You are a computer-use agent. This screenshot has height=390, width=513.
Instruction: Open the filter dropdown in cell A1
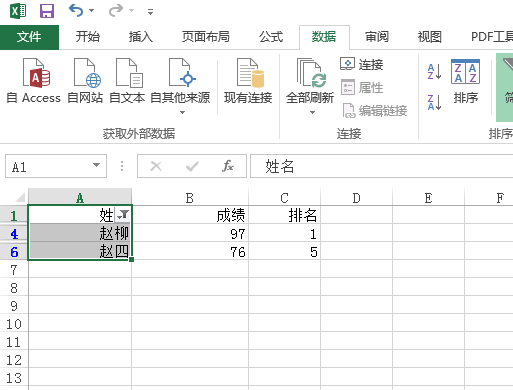point(123,215)
